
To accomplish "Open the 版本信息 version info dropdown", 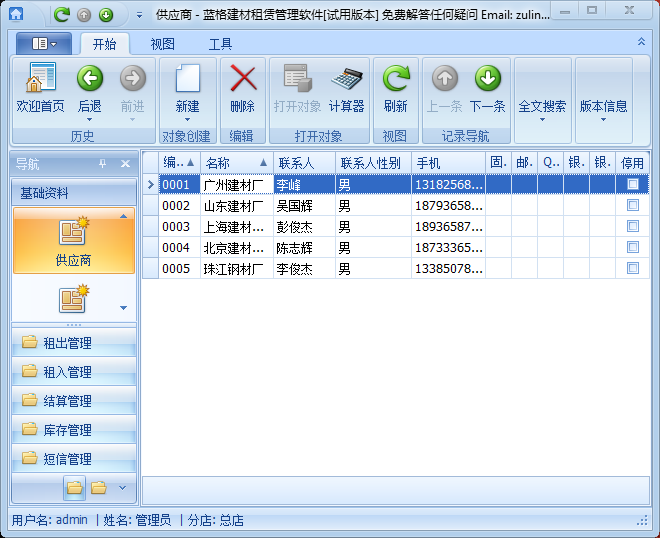I will 603,109.
